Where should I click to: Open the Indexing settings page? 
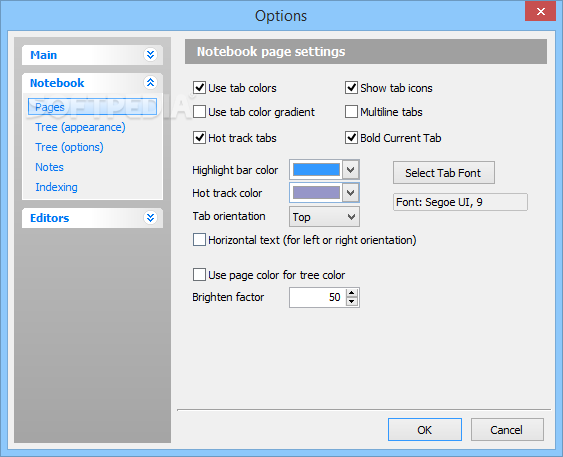[x=56, y=187]
